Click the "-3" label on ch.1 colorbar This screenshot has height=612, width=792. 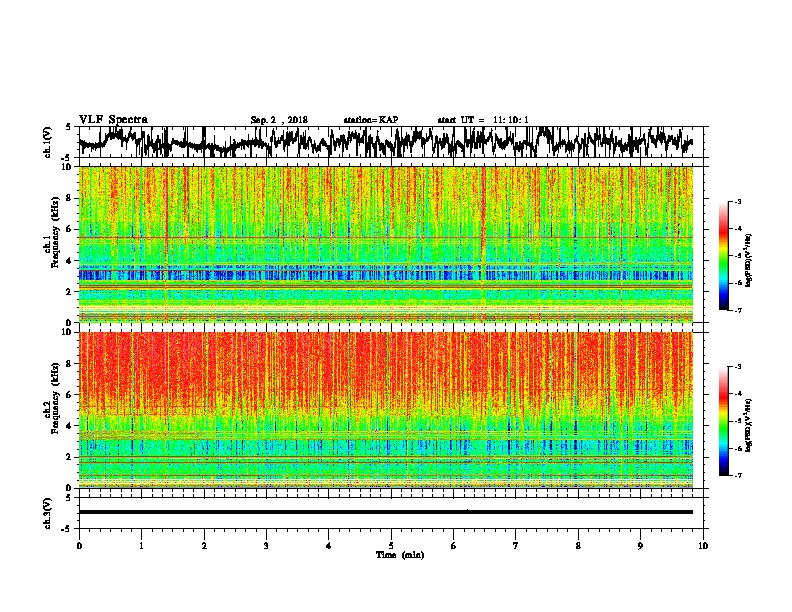tap(738, 202)
